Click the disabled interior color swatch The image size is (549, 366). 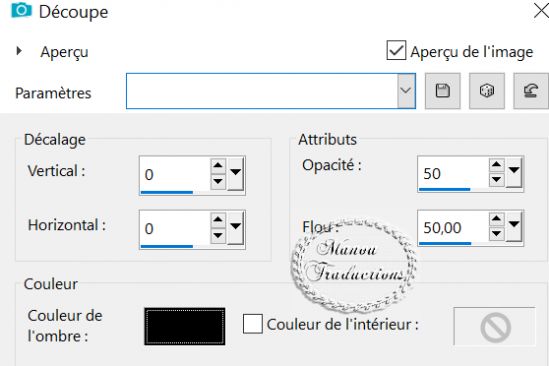pyautogui.click(x=494, y=326)
